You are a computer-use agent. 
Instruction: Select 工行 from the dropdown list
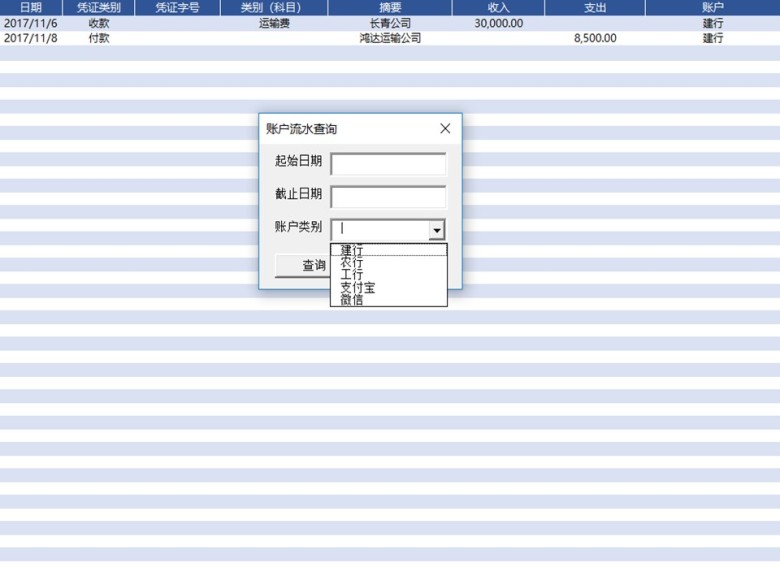[389, 275]
